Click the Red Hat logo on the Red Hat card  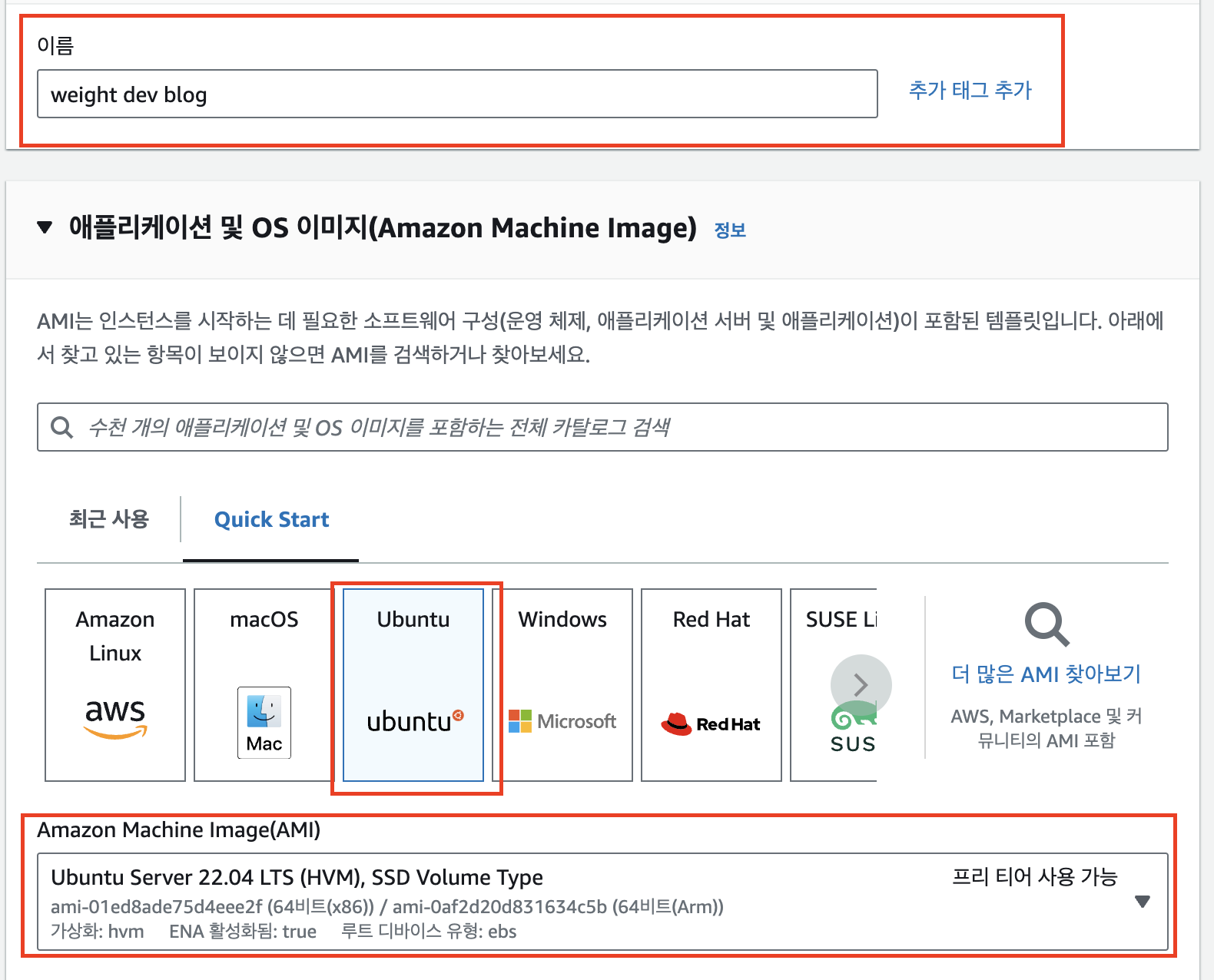click(x=711, y=723)
